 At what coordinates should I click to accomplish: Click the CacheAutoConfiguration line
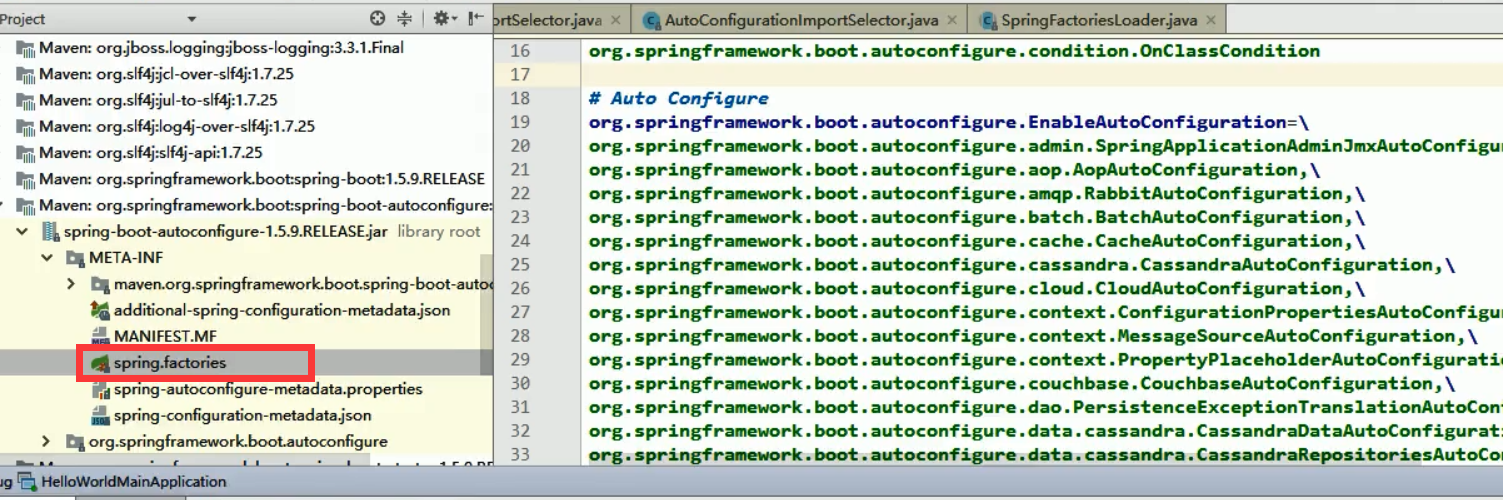click(977, 241)
